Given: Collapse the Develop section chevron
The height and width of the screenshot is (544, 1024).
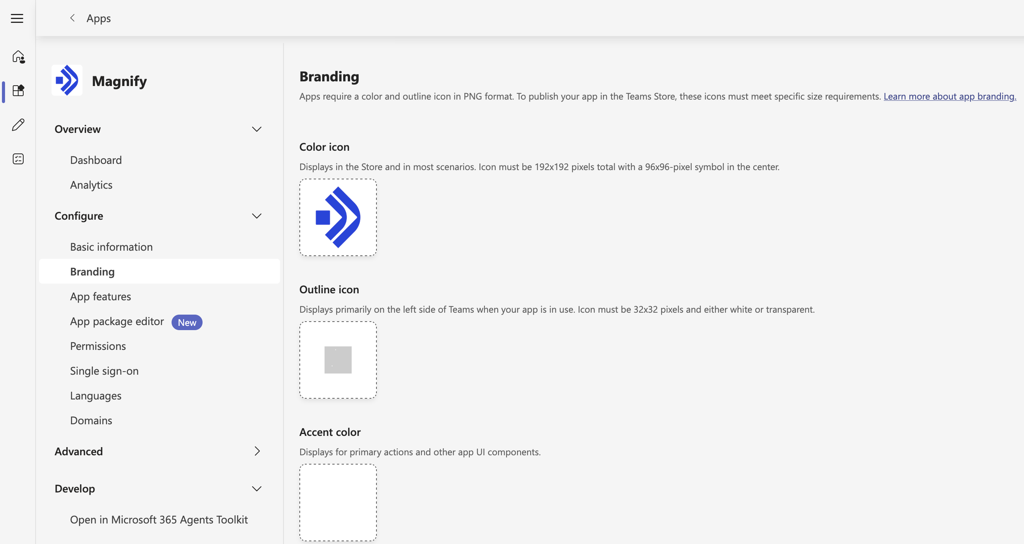Looking at the screenshot, I should click(256, 489).
